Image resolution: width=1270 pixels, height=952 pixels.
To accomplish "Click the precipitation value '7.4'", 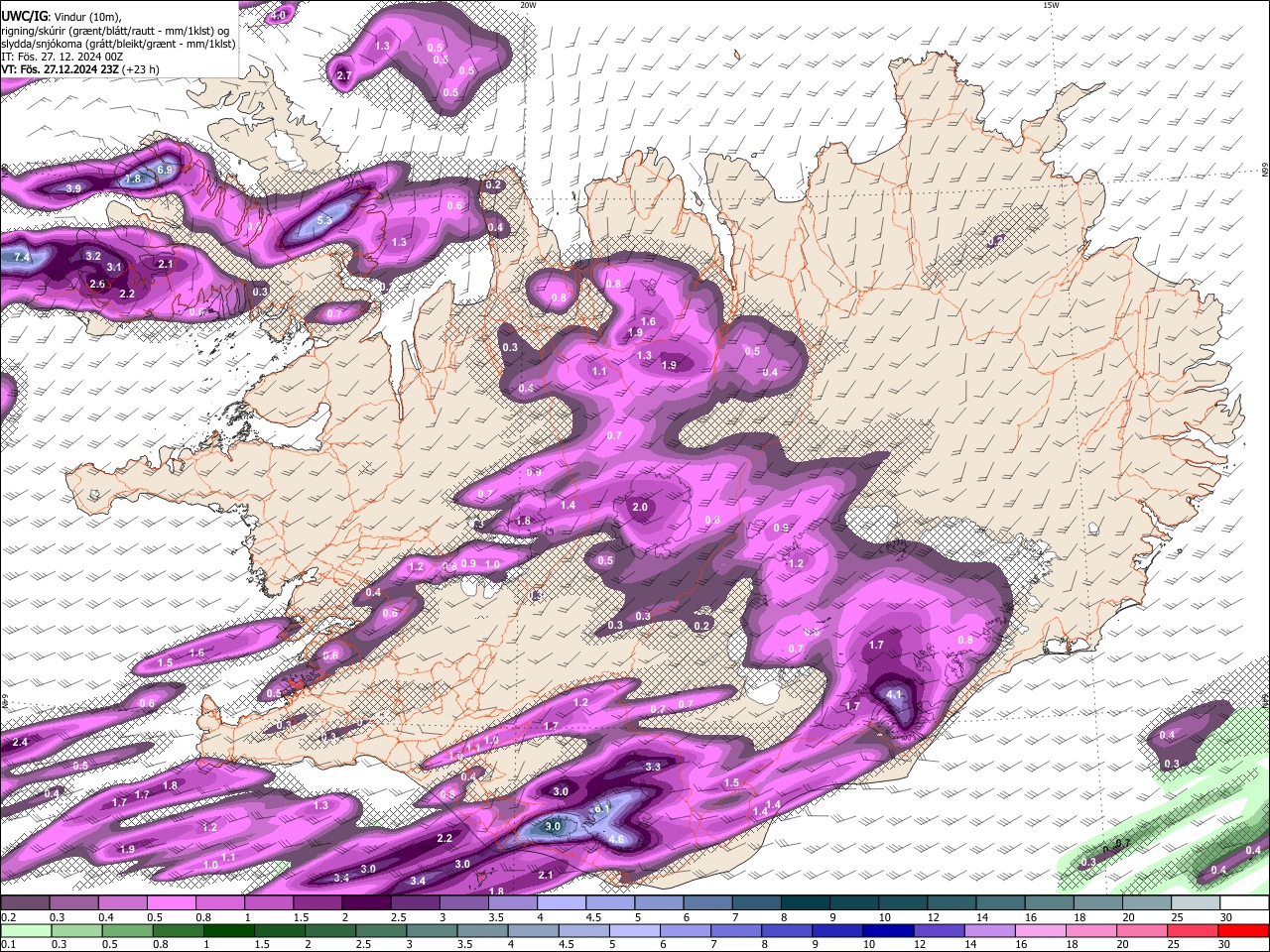I will [23, 258].
